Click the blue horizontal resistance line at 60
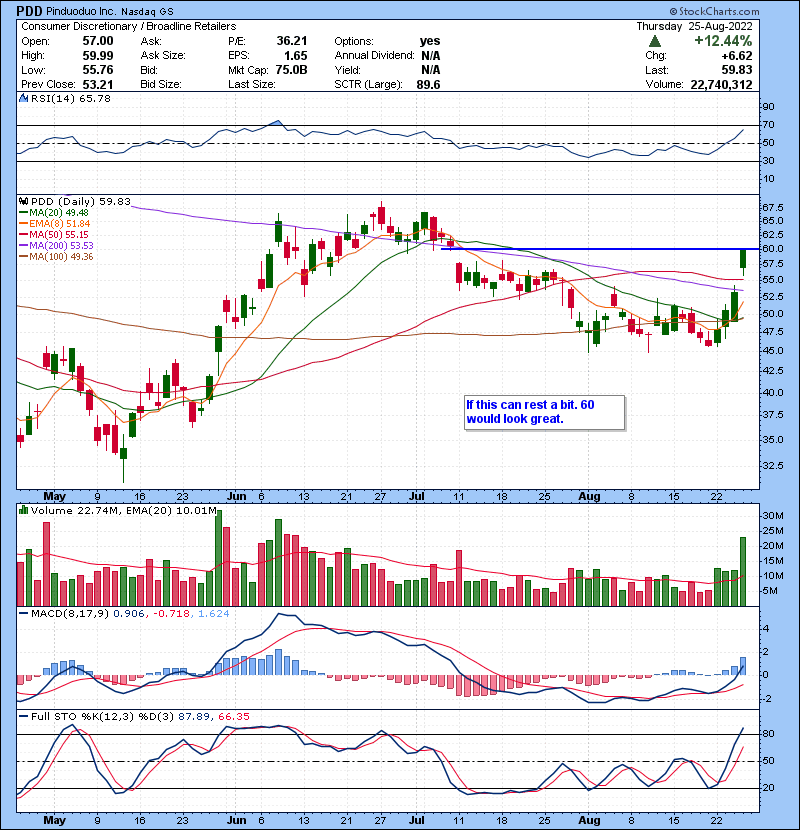The height and width of the screenshot is (830, 800). pyautogui.click(x=600, y=248)
